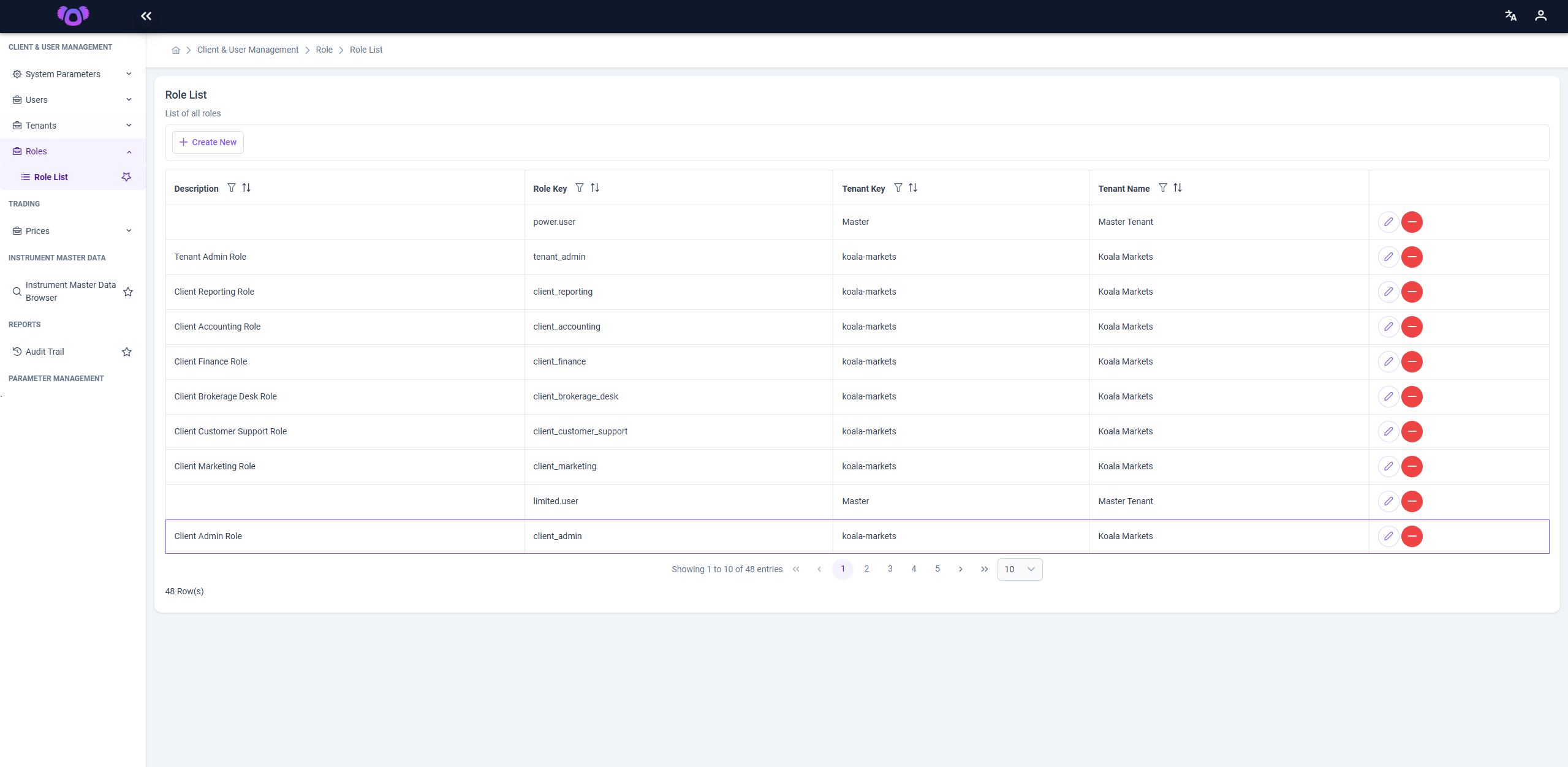Go to the next page arrow
The height and width of the screenshot is (767, 1568).
point(961,569)
